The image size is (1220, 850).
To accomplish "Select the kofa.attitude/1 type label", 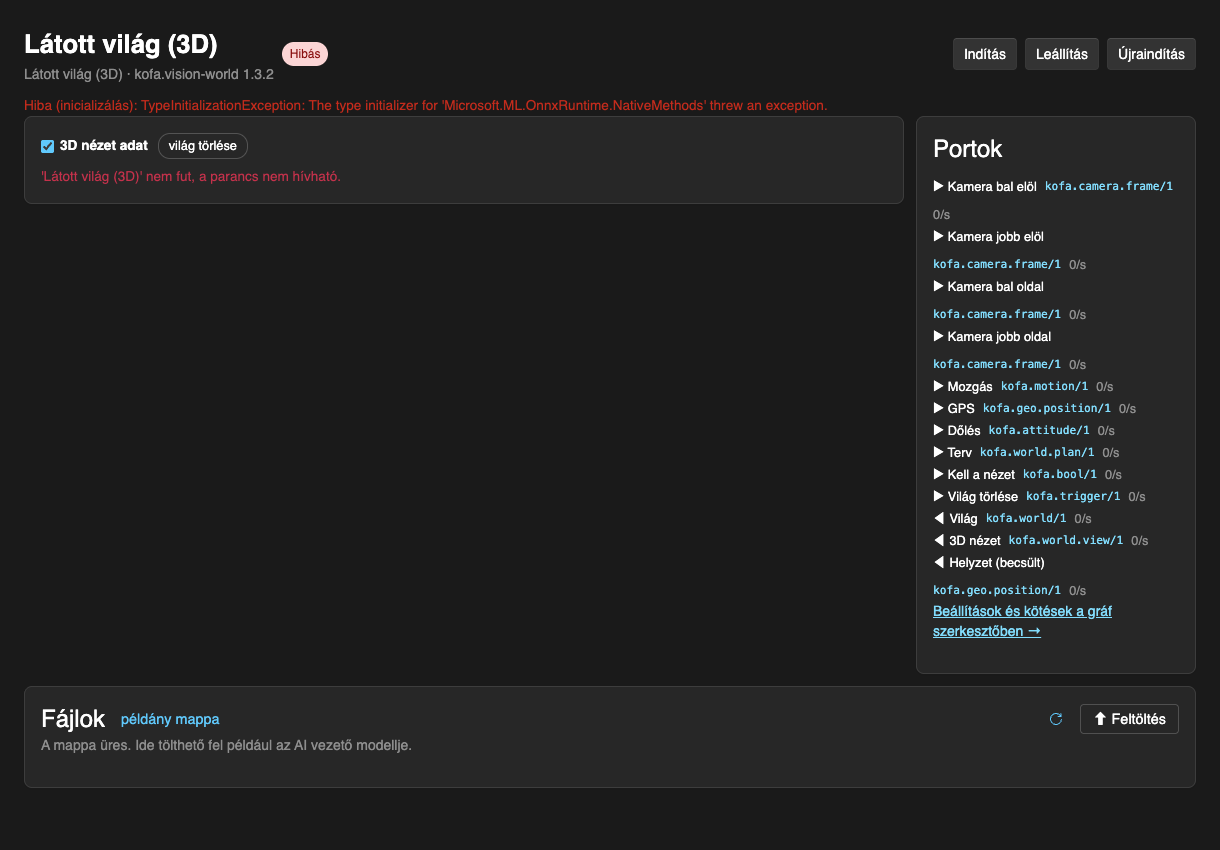I will pyautogui.click(x=1039, y=430).
